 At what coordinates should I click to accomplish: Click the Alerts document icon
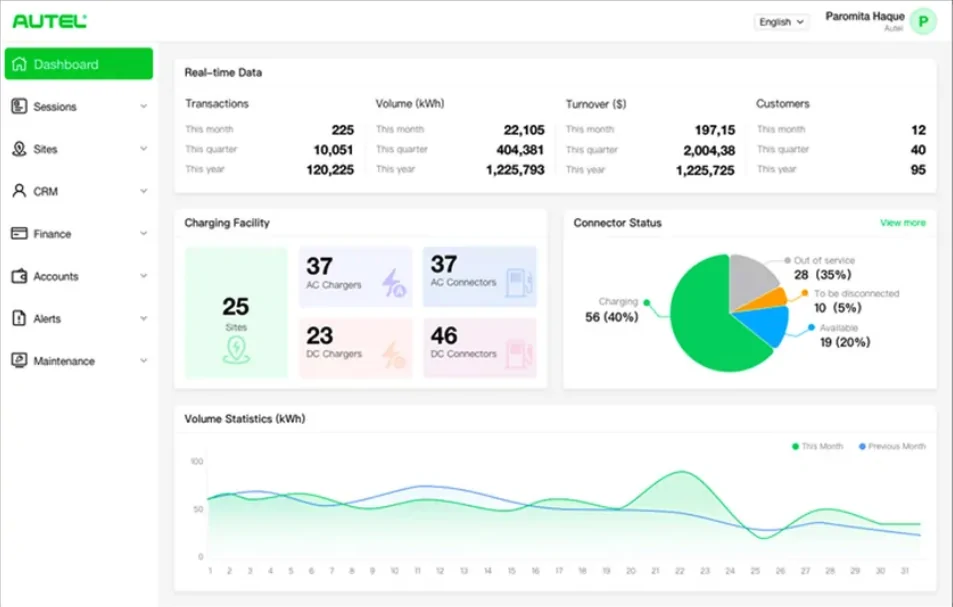click(19, 318)
